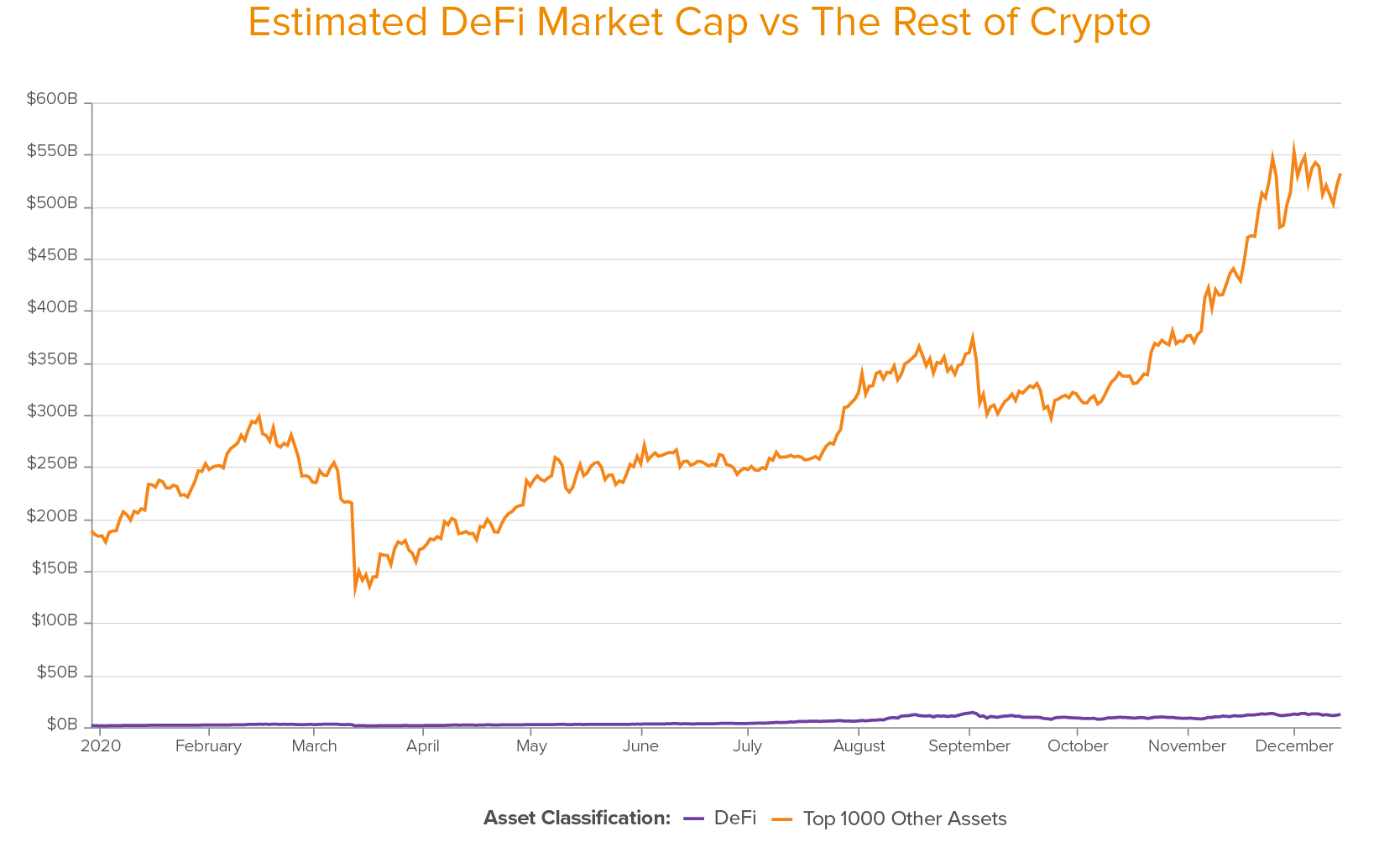This screenshot has width=1400, height=863.
Task: Click the DeFi legend entry
Action: pyautogui.click(x=734, y=818)
